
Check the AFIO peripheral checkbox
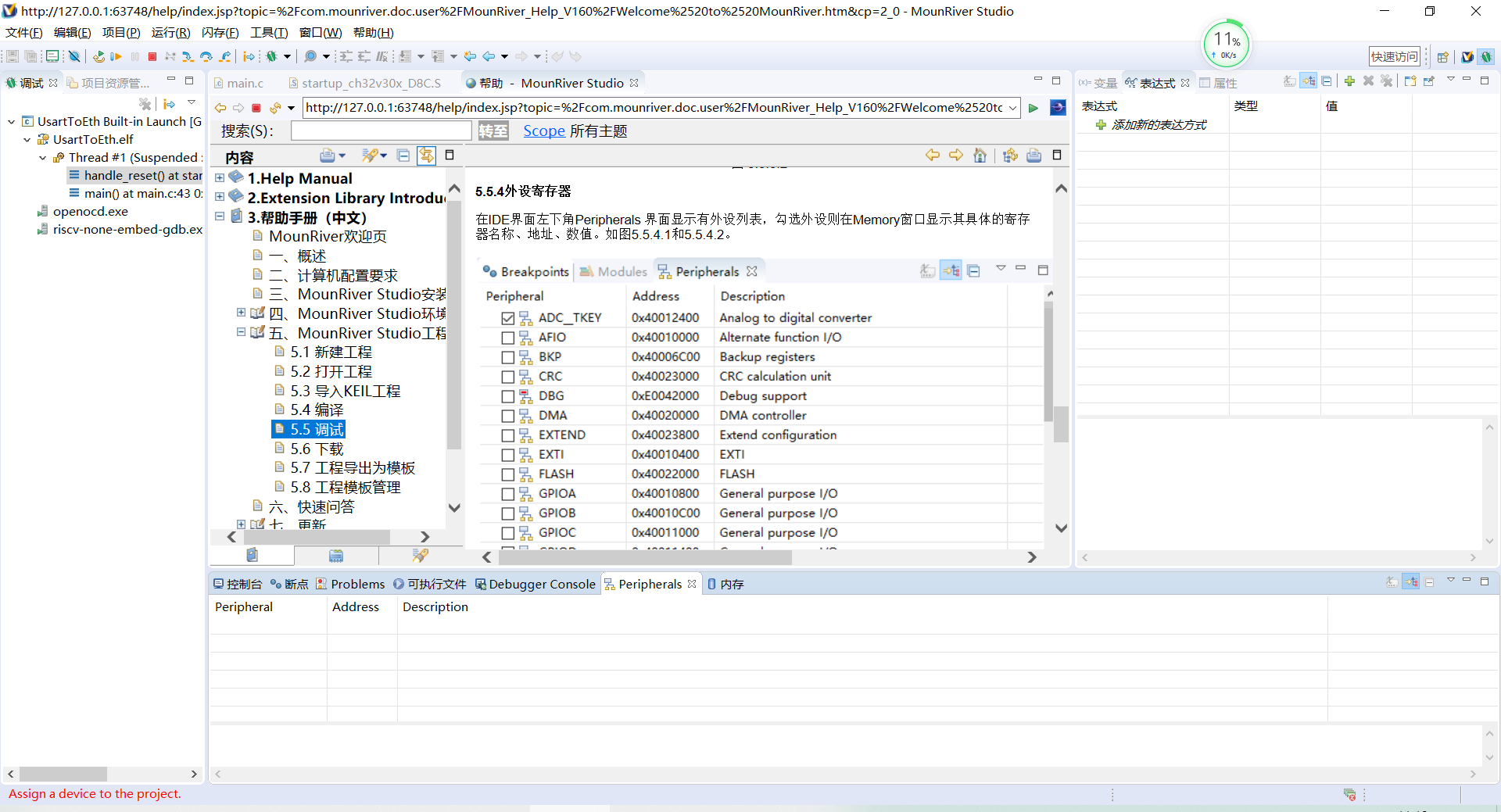[x=508, y=338]
